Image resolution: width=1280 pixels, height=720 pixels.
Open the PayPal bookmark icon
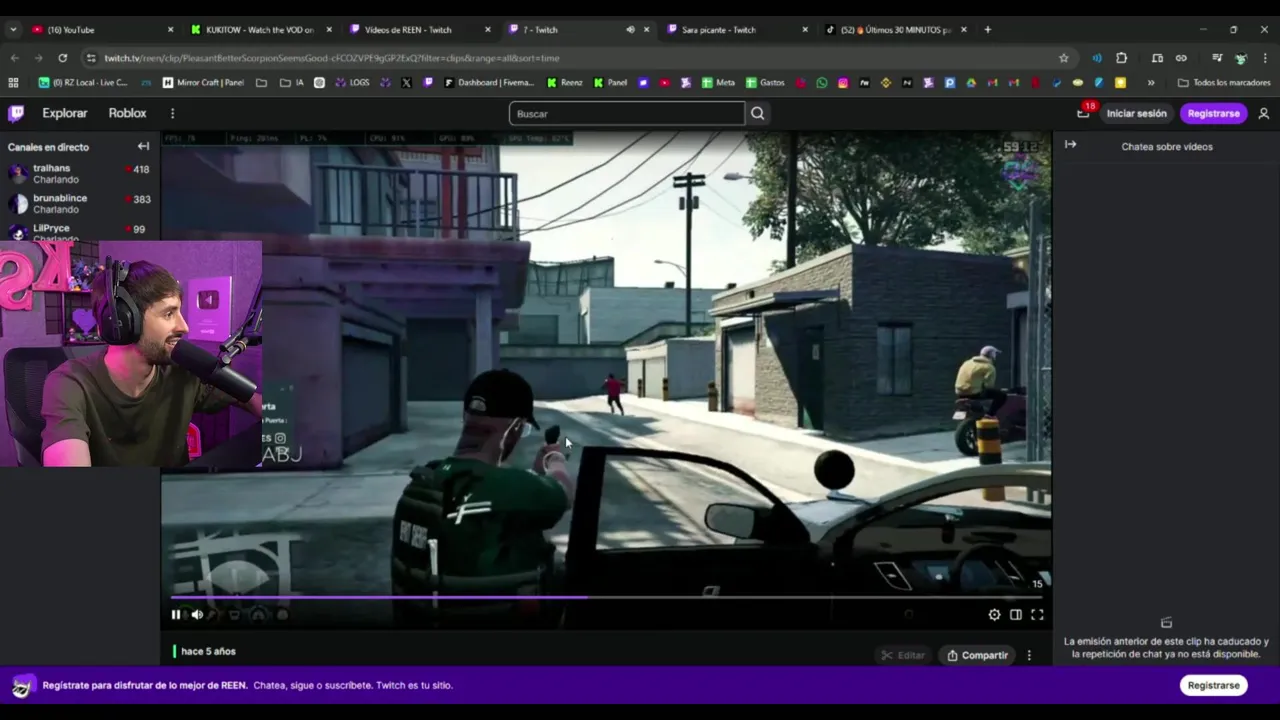(1057, 83)
